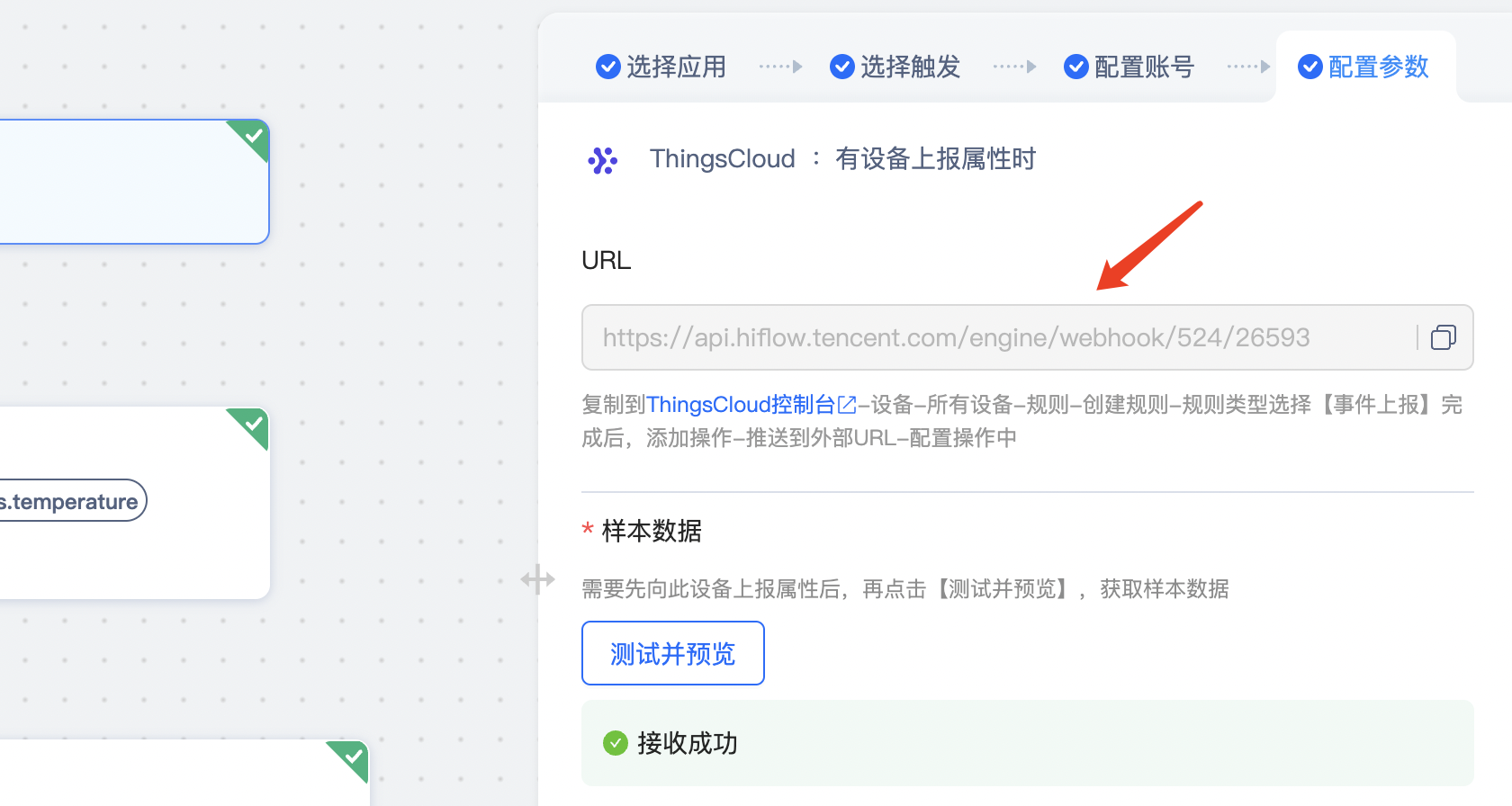This screenshot has height=806, width=1512.
Task: Open the 选择应用 step tab
Action: click(x=661, y=67)
